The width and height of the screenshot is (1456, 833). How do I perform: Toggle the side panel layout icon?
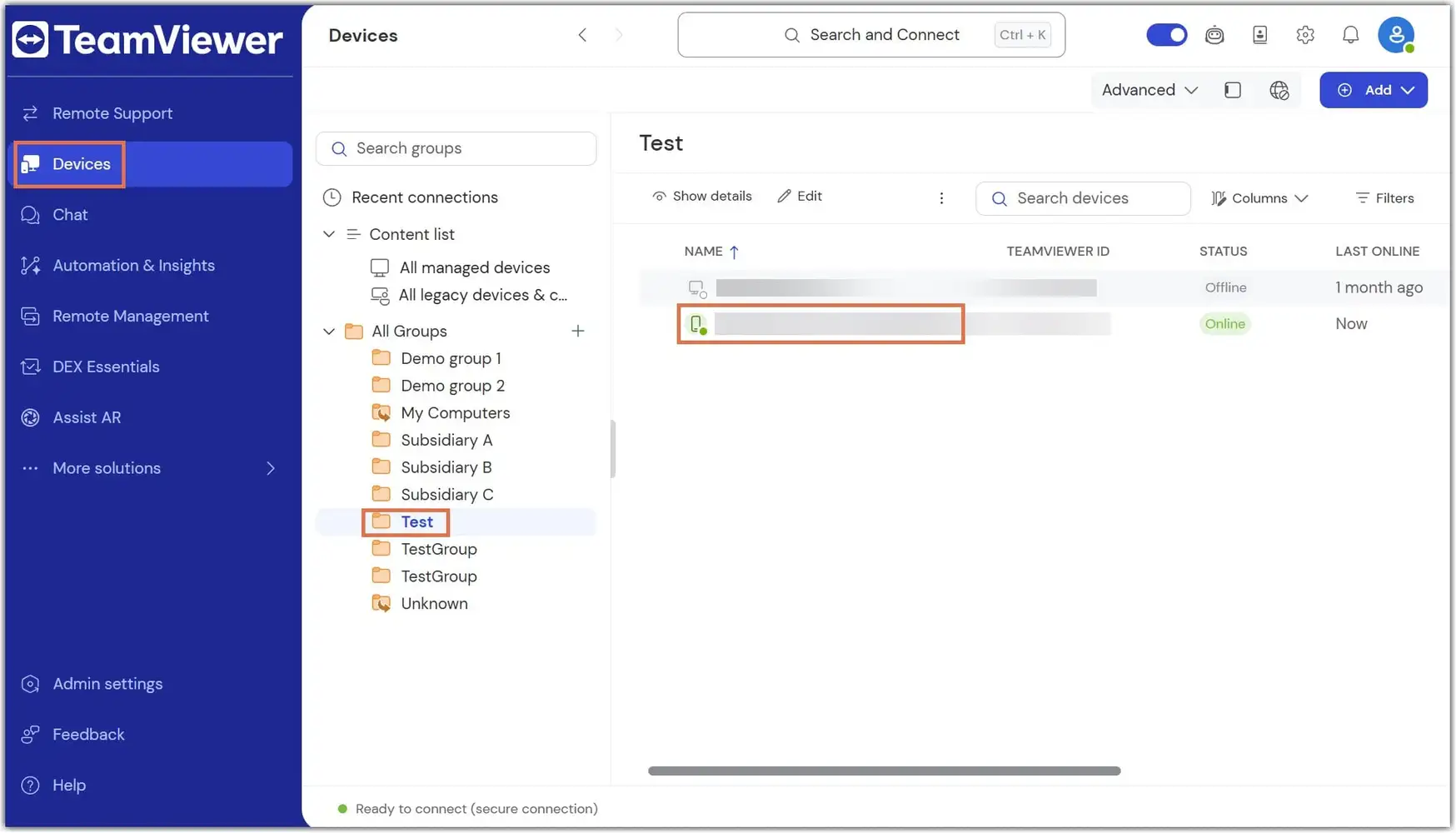click(x=1233, y=90)
